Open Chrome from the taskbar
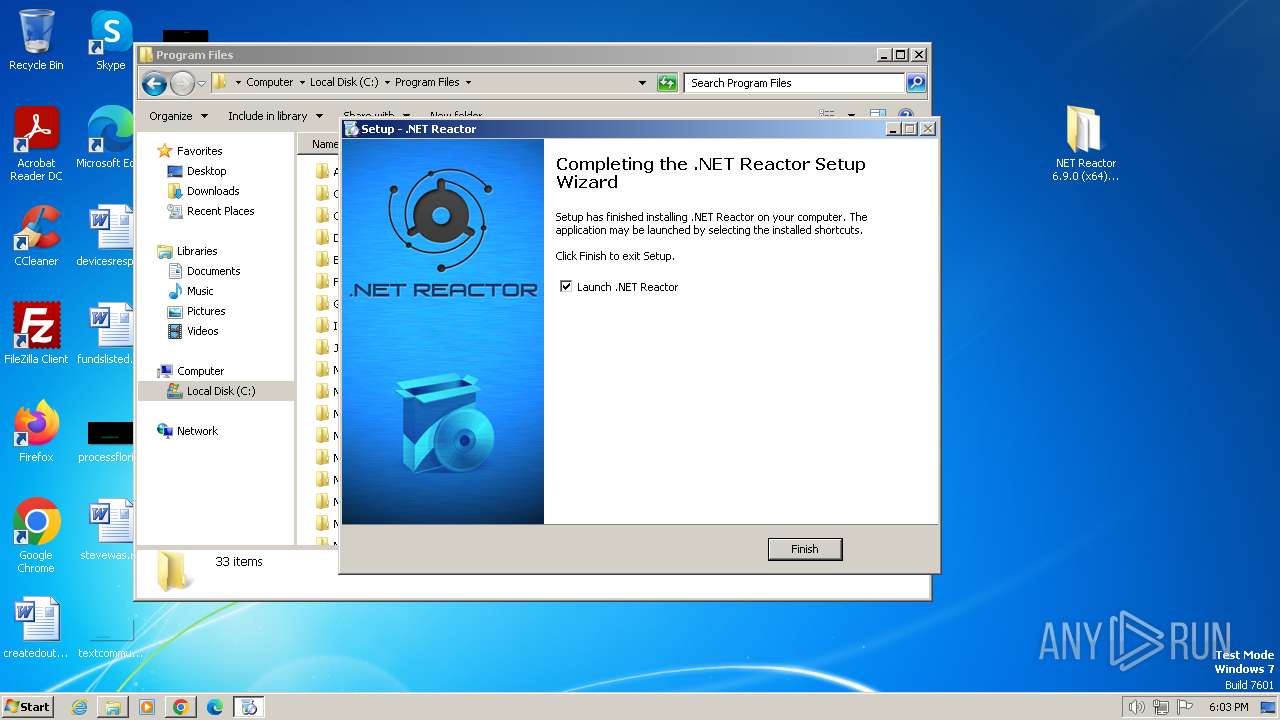The width and height of the screenshot is (1280, 720). (x=181, y=707)
